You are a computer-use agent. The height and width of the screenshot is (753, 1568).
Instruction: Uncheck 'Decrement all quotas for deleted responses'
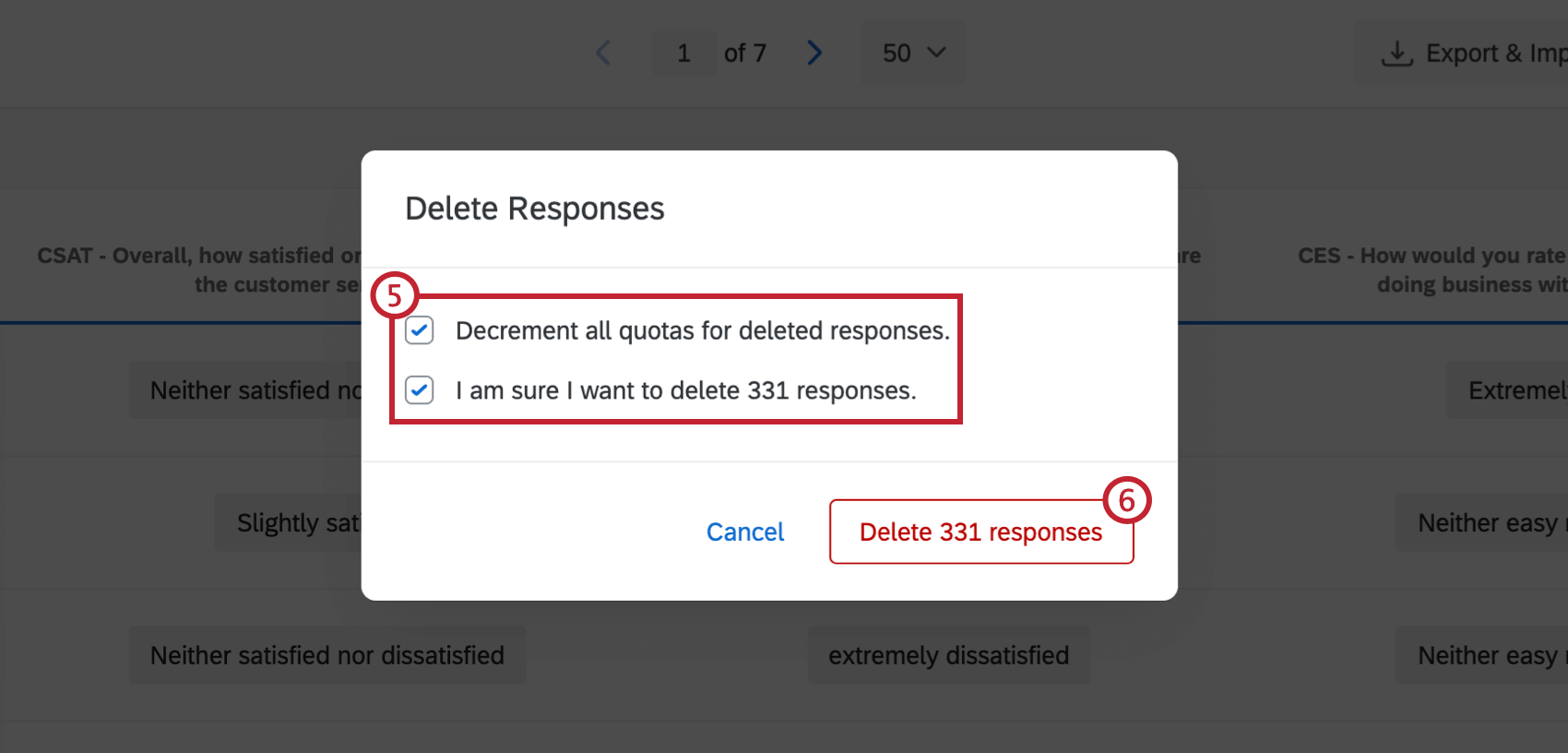click(x=420, y=330)
